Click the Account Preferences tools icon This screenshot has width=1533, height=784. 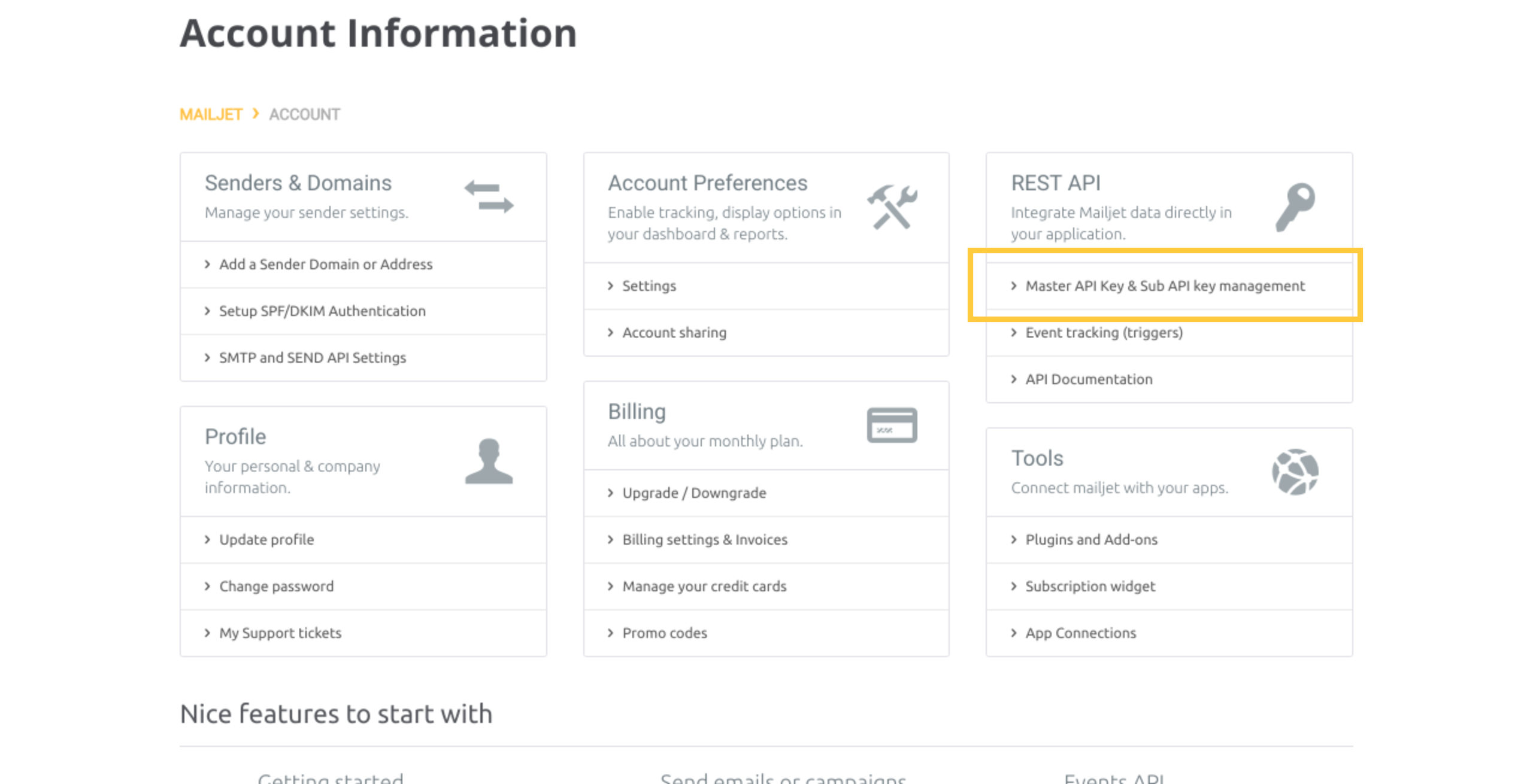tap(892, 207)
